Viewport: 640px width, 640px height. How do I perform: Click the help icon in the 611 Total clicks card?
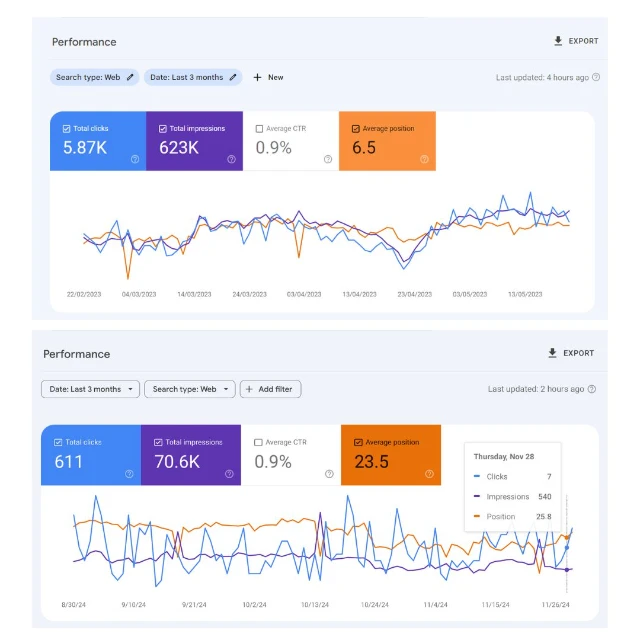pyautogui.click(x=129, y=474)
